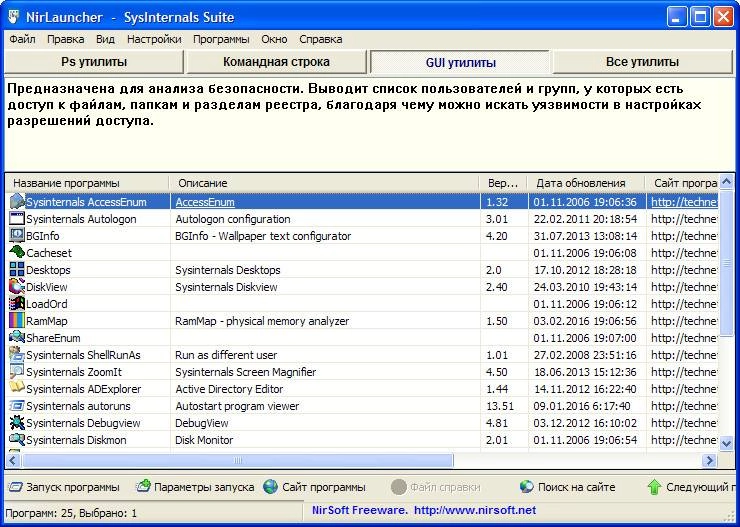Click the Sysinternals ShellRunAs icon

[17, 354]
